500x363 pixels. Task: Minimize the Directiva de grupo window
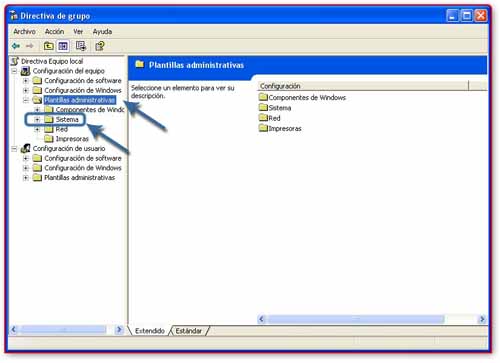click(x=452, y=16)
